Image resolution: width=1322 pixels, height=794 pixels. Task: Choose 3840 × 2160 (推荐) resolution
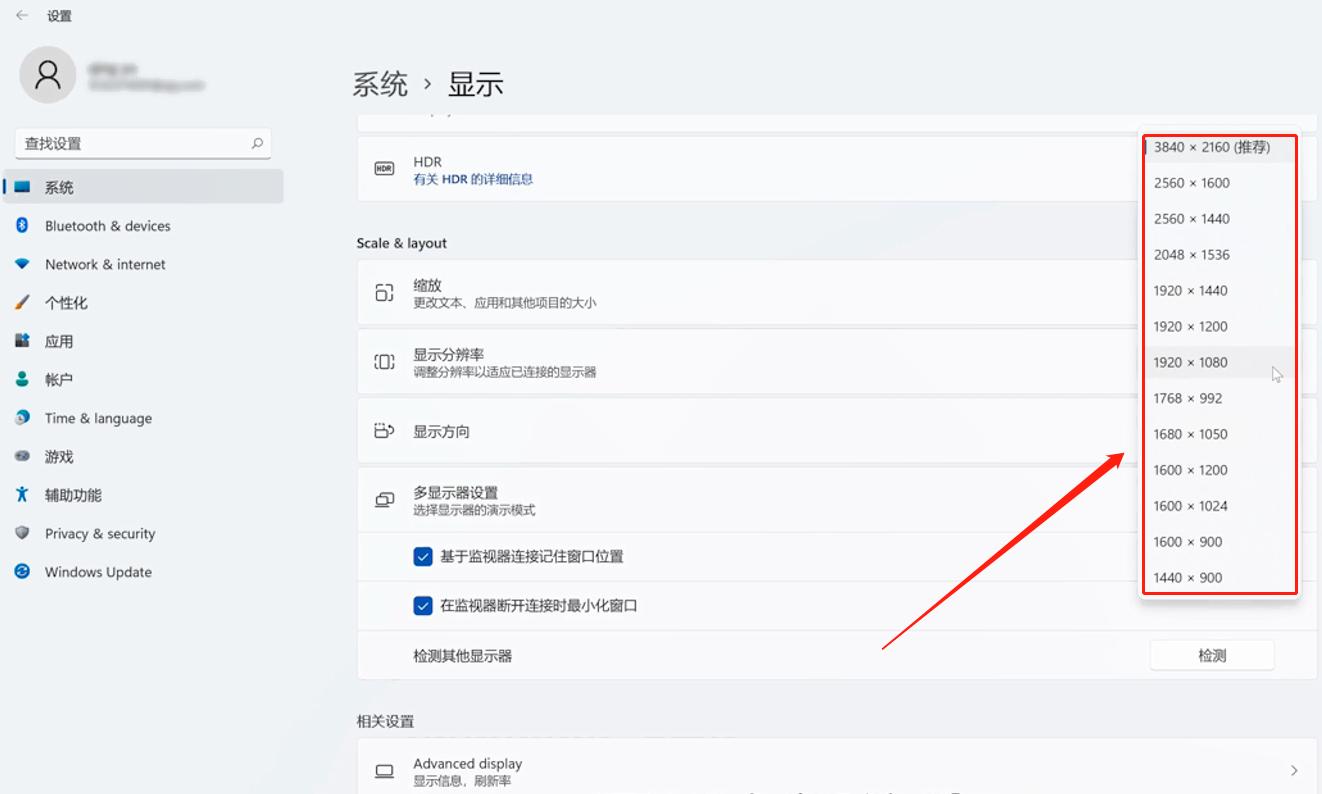pos(1211,147)
